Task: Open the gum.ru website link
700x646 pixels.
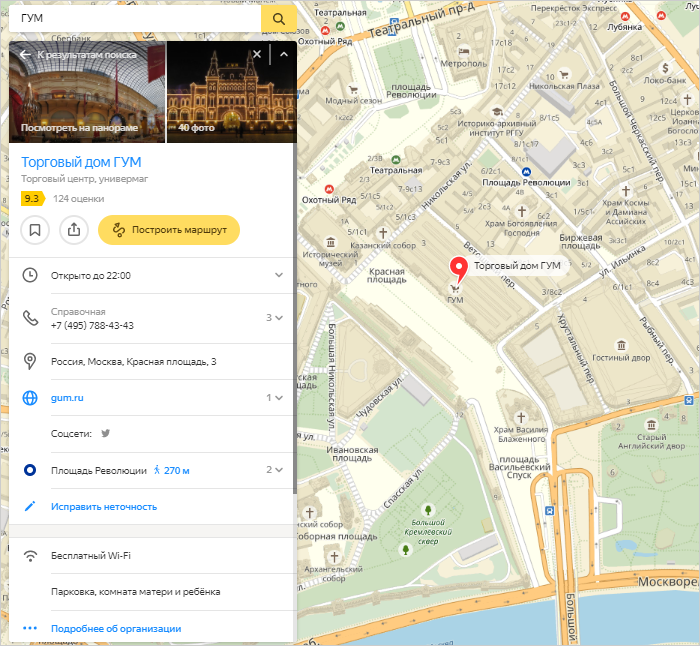Action: [x=67, y=398]
